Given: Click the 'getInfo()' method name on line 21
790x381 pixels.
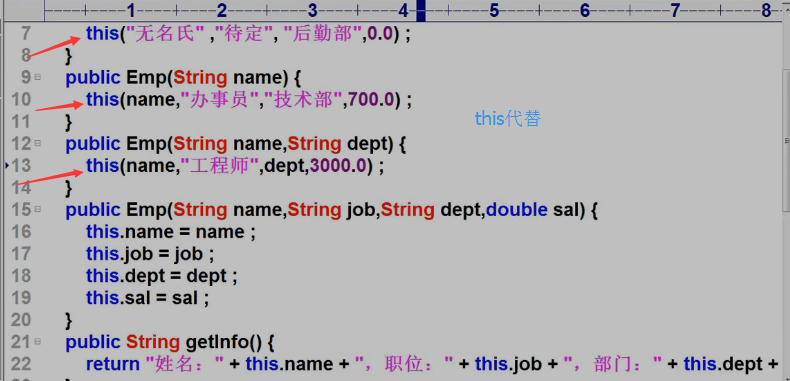Looking at the screenshot, I should 223,342.
